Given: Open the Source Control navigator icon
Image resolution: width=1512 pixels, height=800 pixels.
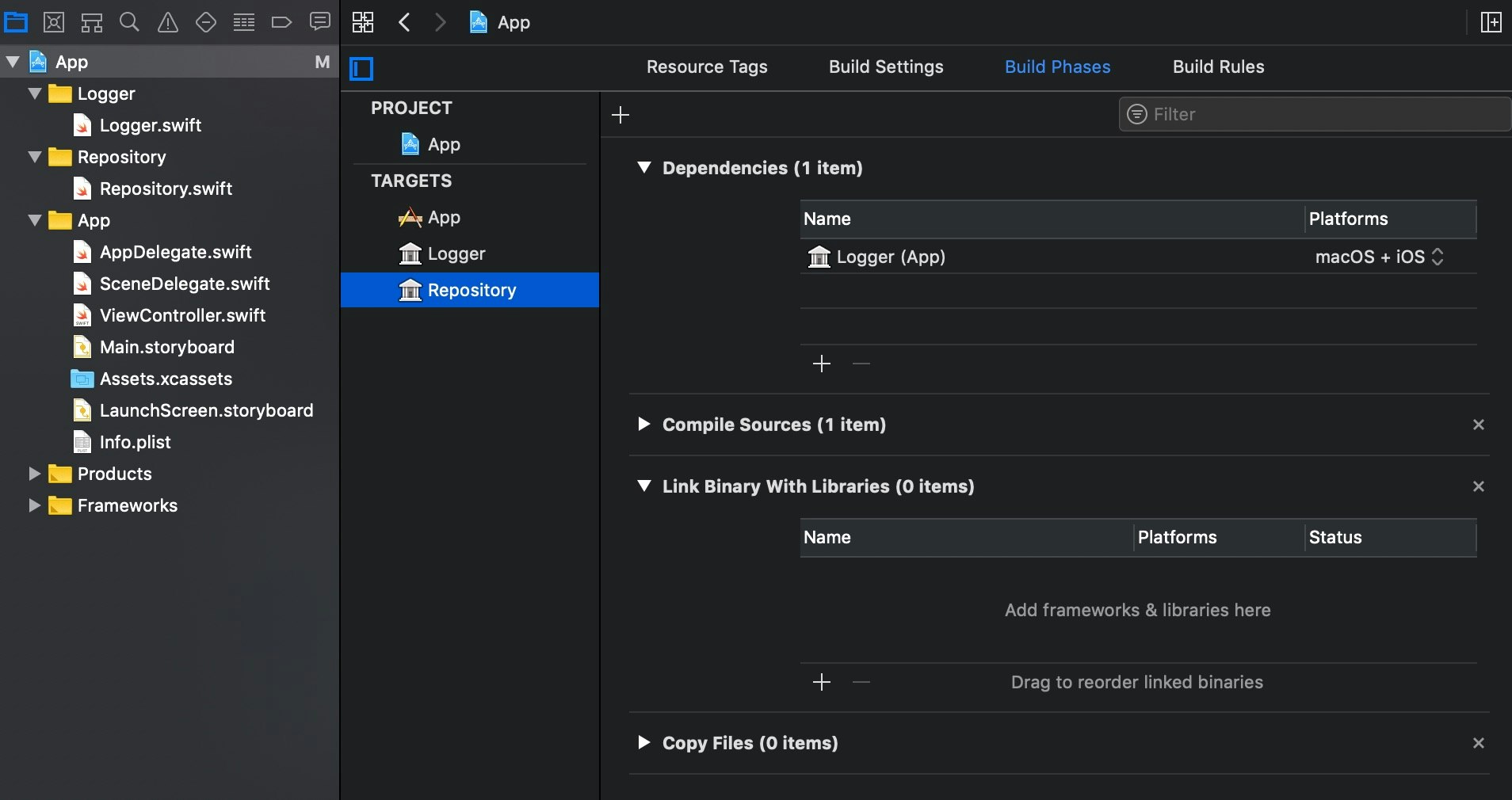Looking at the screenshot, I should (x=54, y=22).
